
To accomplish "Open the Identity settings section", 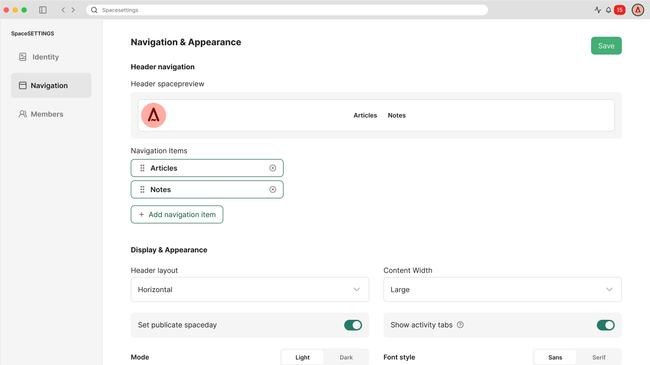I will click(51, 57).
